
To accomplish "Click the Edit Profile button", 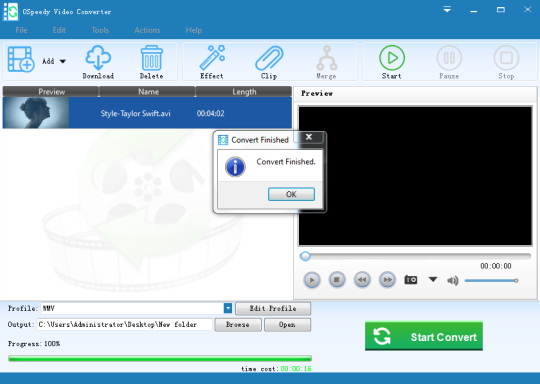I will [273, 308].
